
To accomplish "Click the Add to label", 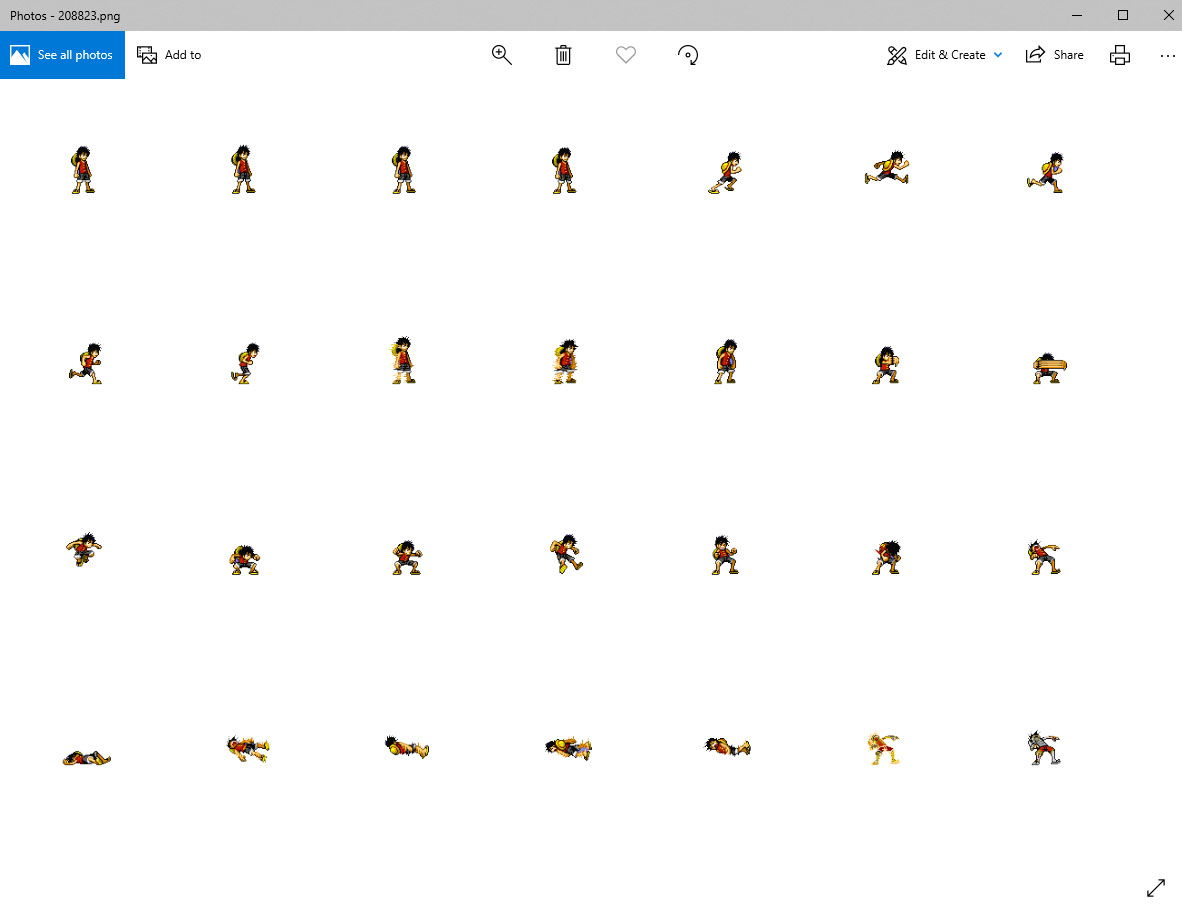I will pyautogui.click(x=181, y=55).
